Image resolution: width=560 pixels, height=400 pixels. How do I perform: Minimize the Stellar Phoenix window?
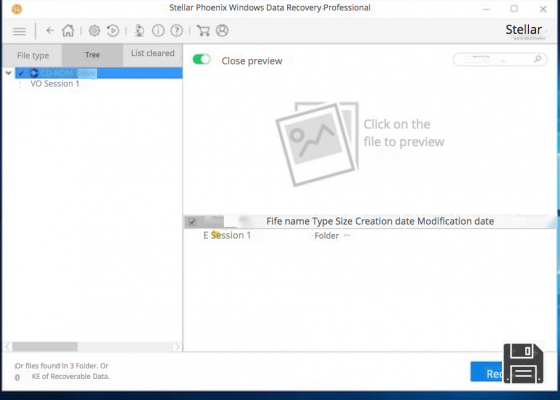[x=486, y=9]
